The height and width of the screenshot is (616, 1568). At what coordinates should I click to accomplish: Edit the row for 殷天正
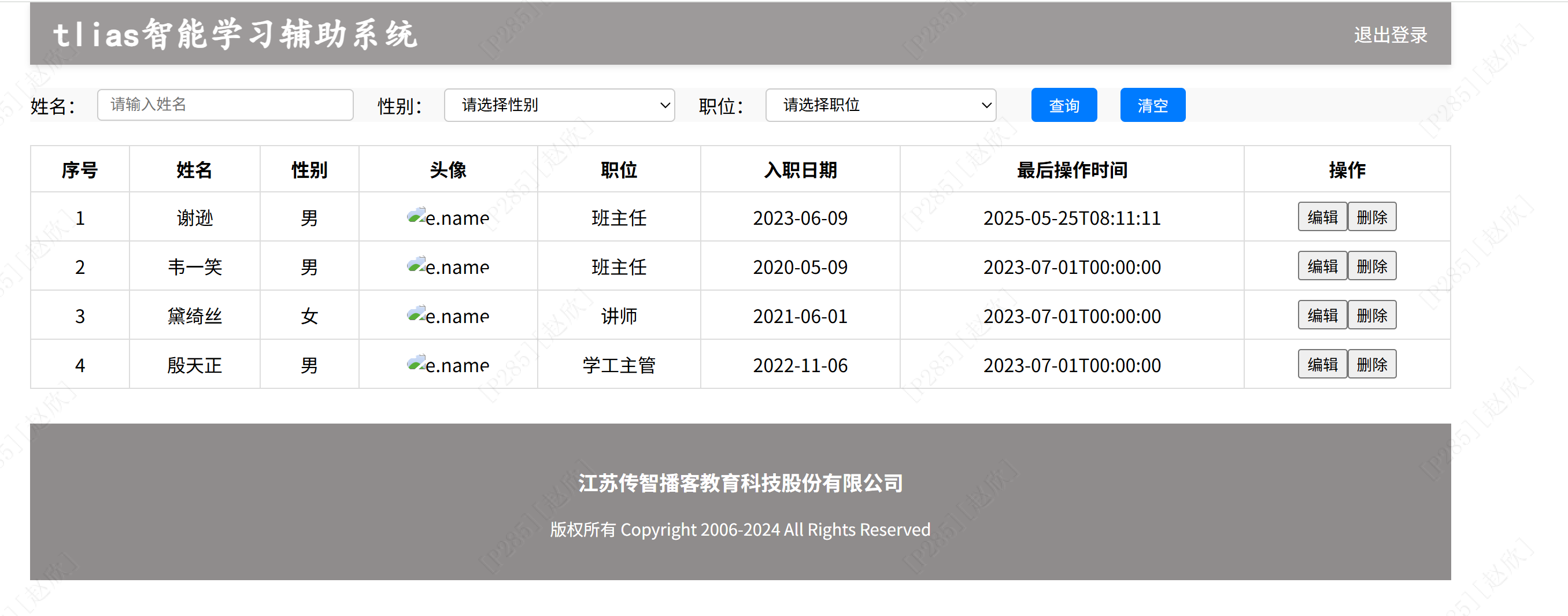[1322, 364]
